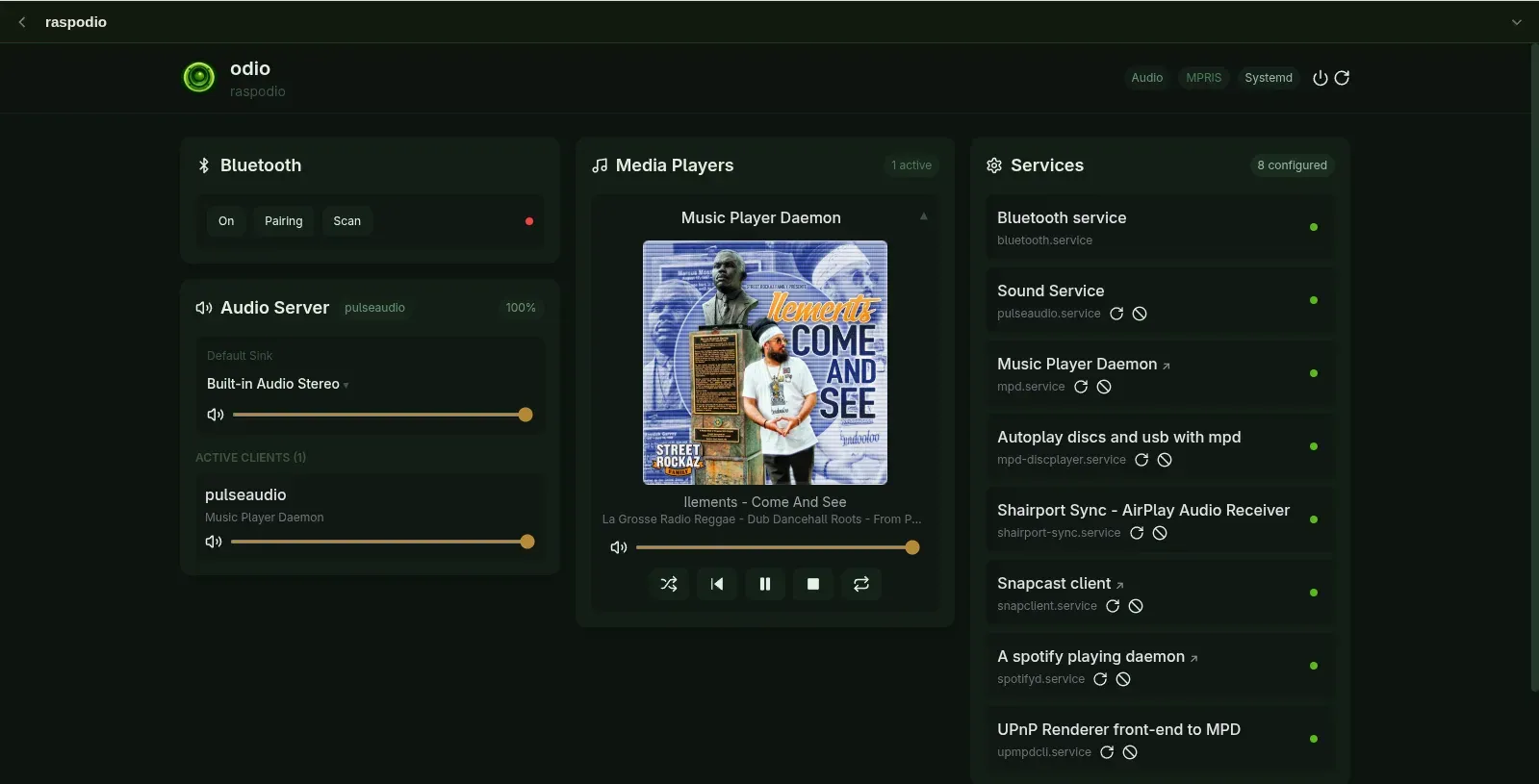The width and height of the screenshot is (1539, 784).
Task: Restart pulseaudio.service
Action: tap(1116, 314)
